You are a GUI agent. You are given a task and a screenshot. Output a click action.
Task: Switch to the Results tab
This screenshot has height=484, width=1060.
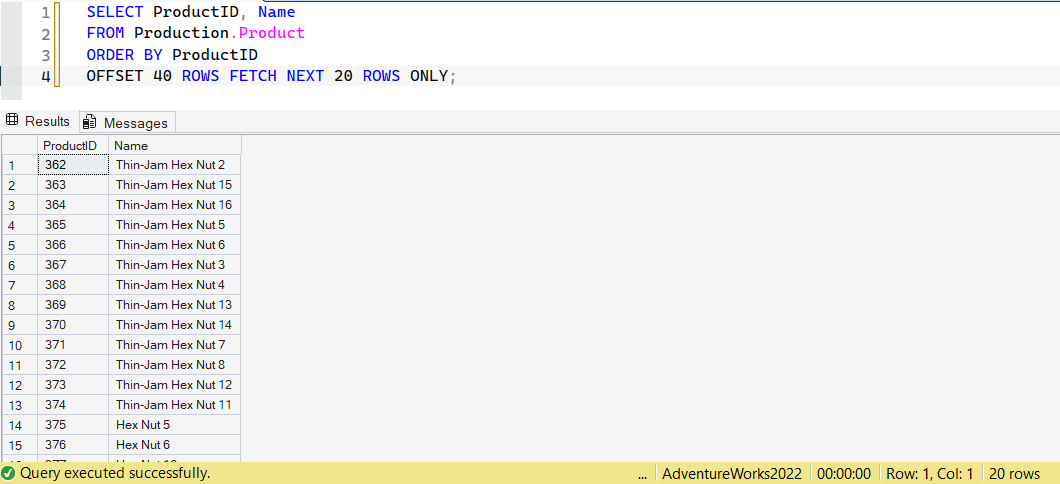[x=38, y=122]
